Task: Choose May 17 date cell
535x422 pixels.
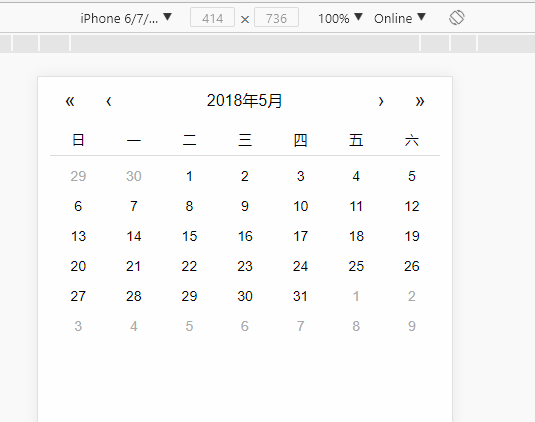Action: (x=300, y=236)
